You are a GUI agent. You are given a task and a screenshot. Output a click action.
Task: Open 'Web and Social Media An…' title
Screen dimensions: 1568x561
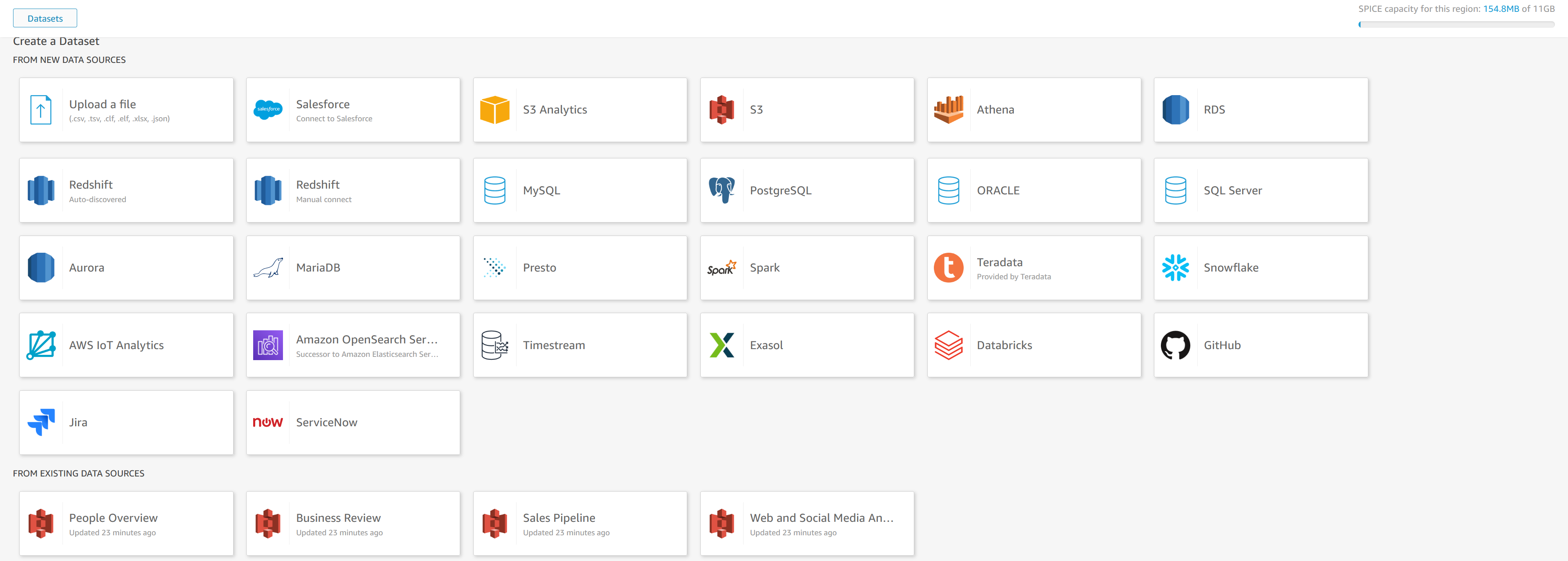click(822, 518)
